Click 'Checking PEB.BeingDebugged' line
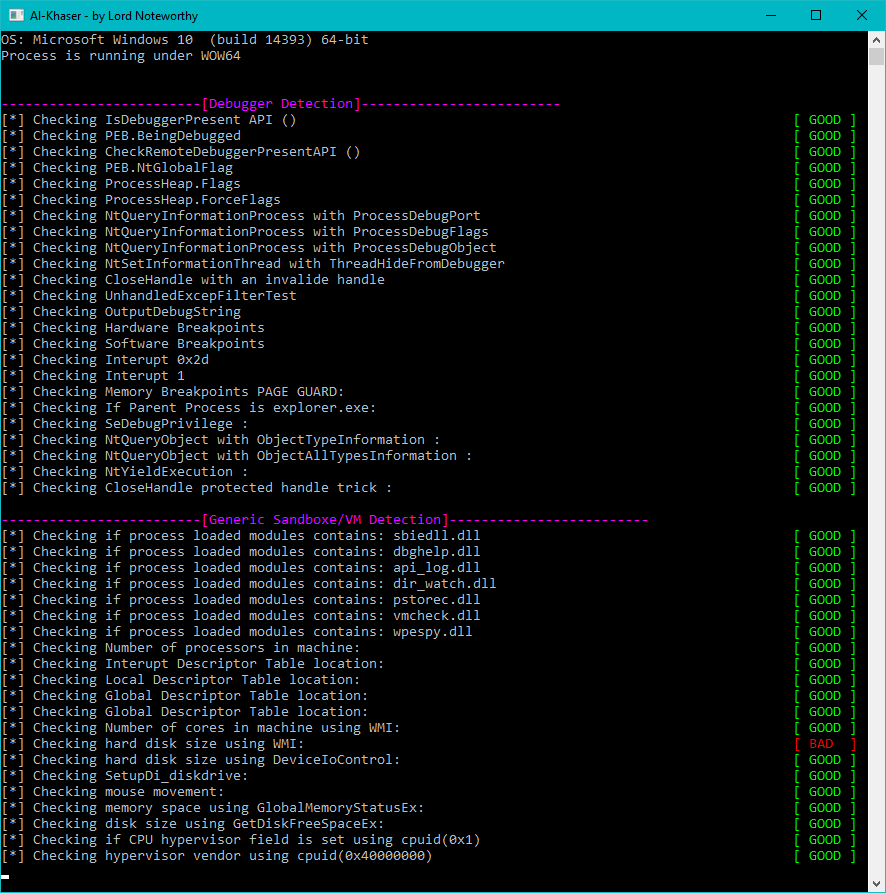 (121, 136)
